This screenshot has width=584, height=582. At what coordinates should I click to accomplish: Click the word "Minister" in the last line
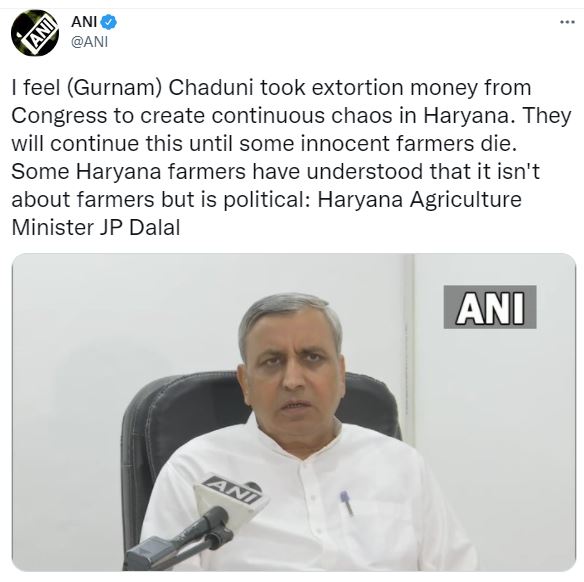52,228
